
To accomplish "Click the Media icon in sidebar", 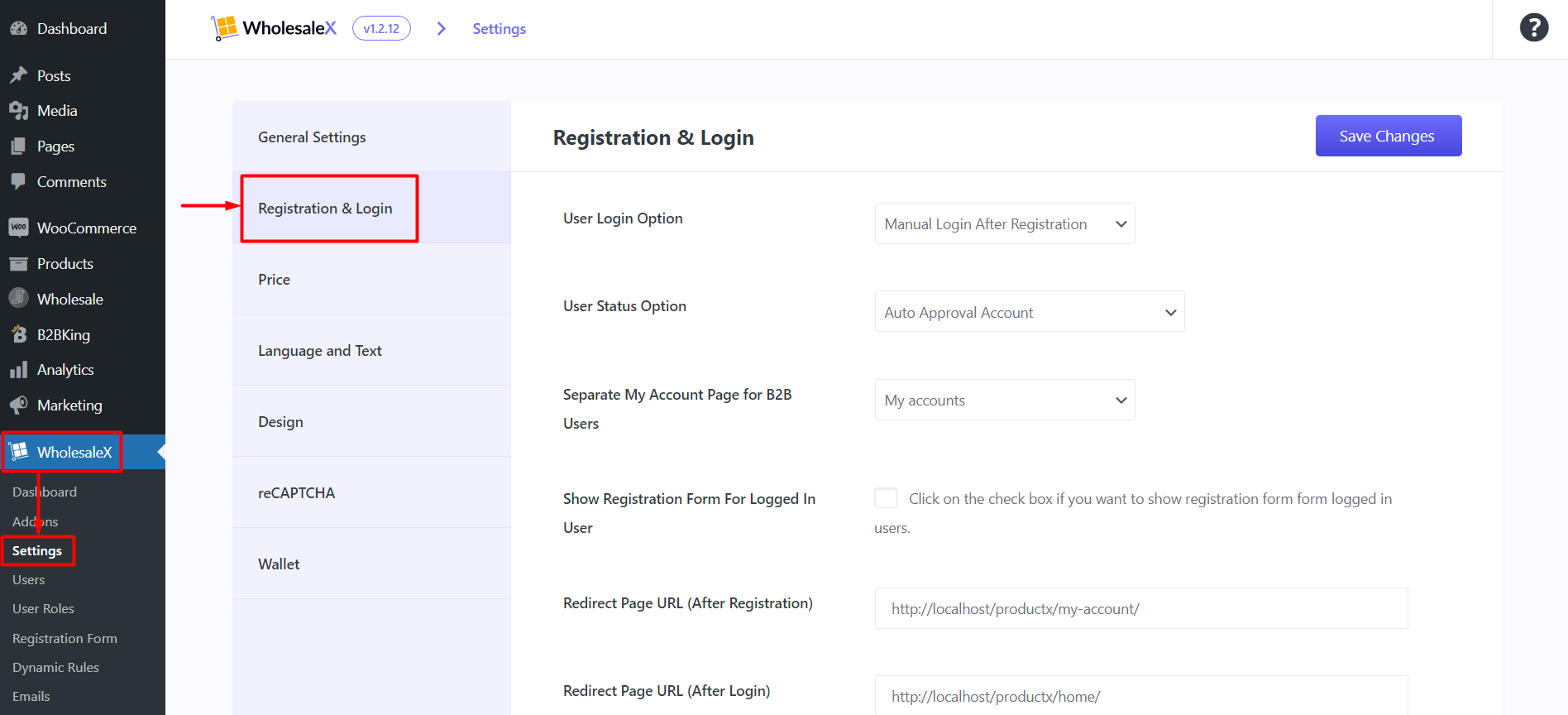I will [x=19, y=110].
